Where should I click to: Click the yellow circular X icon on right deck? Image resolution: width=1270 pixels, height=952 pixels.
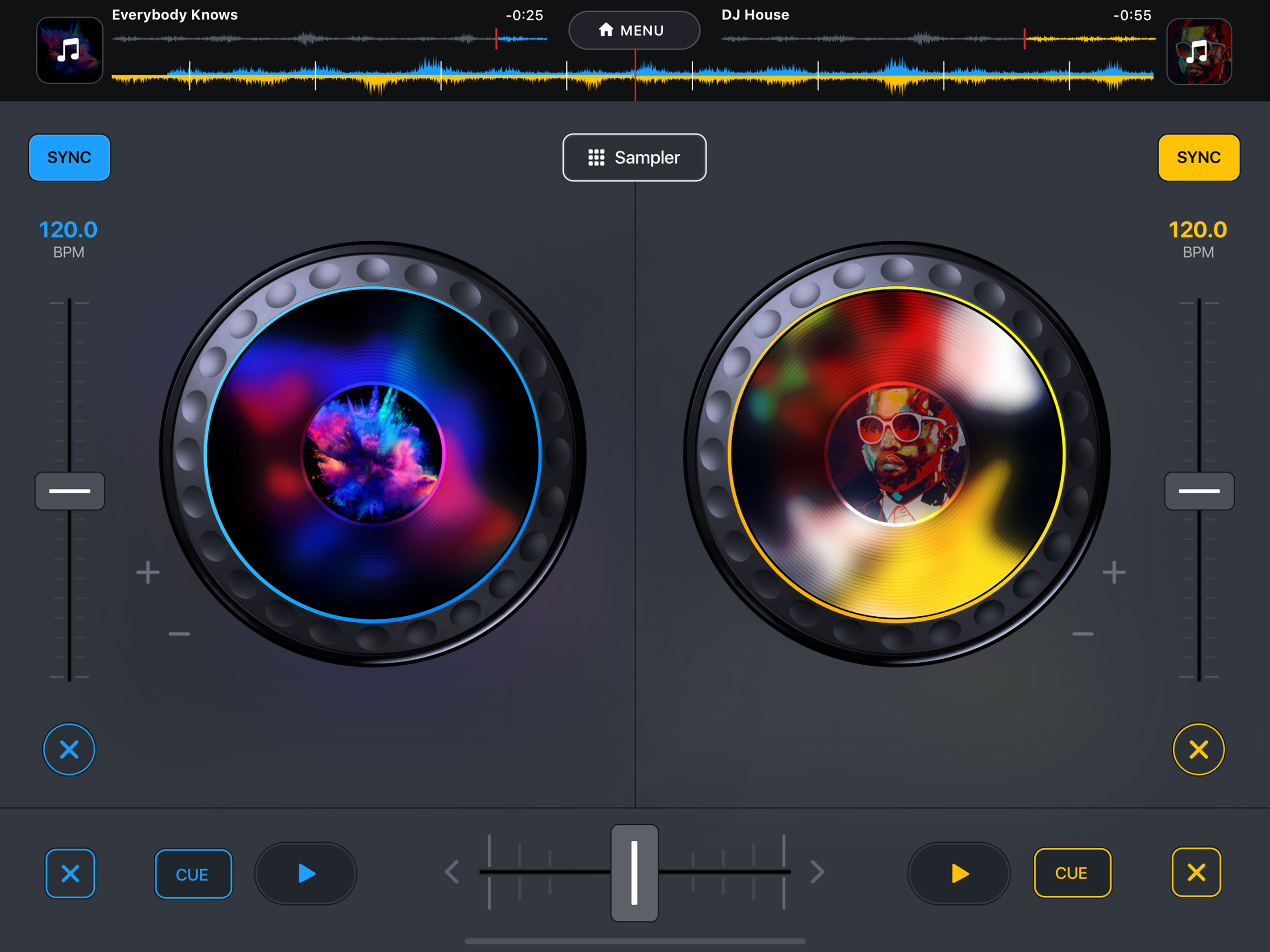[1198, 749]
